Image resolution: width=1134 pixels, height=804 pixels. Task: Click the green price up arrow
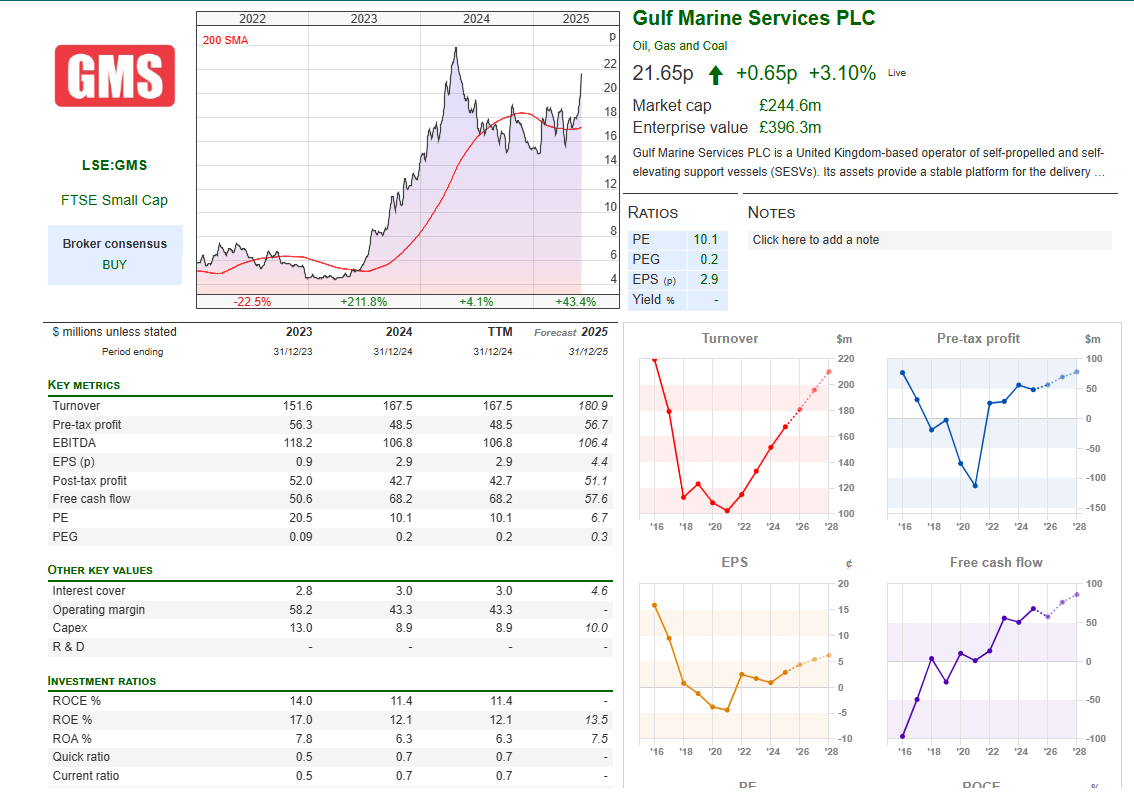[x=715, y=75]
